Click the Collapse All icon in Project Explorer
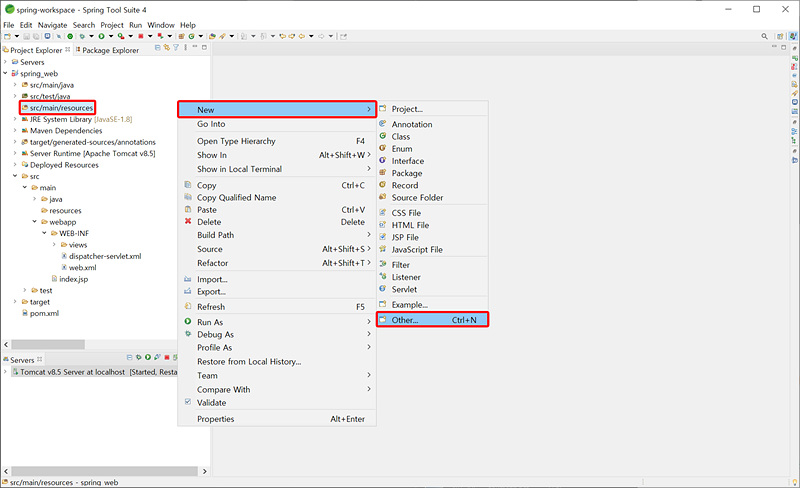This screenshot has height=488, width=800. [x=158, y=47]
